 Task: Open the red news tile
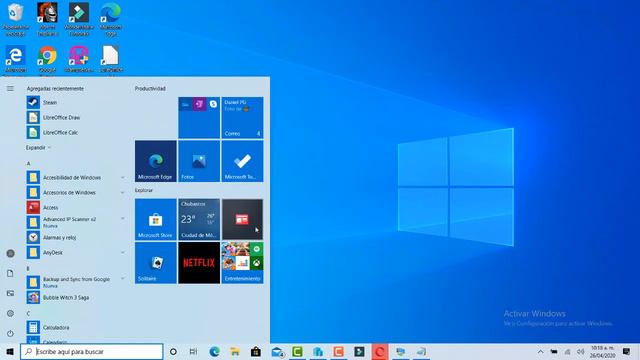click(242, 219)
